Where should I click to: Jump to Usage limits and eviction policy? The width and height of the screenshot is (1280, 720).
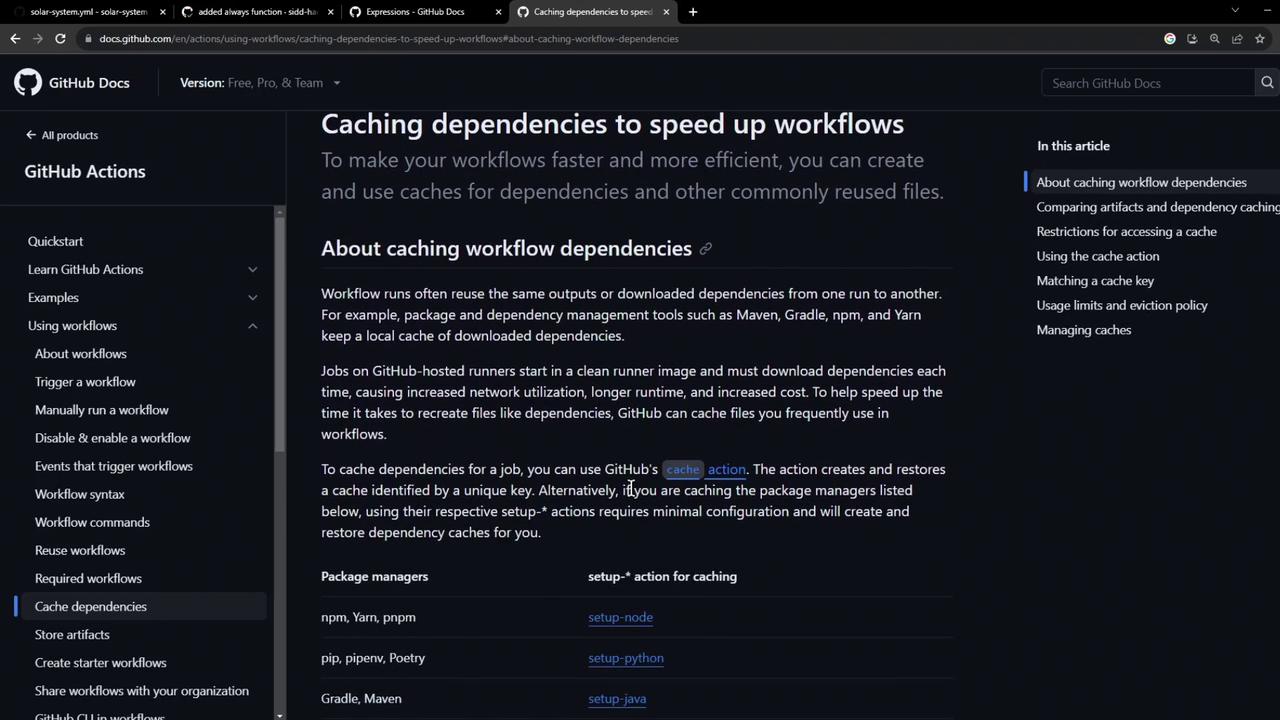(x=1122, y=305)
